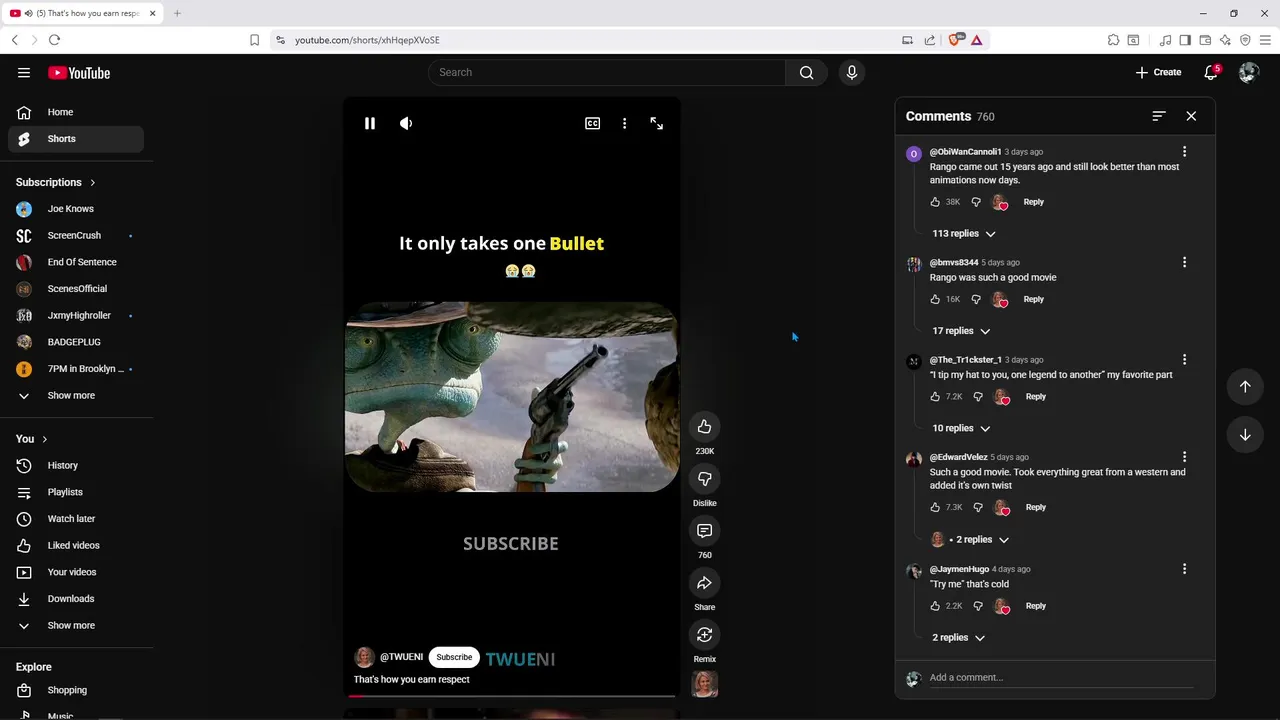Open Liked videos
Screen dimensions: 1280x720
pos(76,546)
